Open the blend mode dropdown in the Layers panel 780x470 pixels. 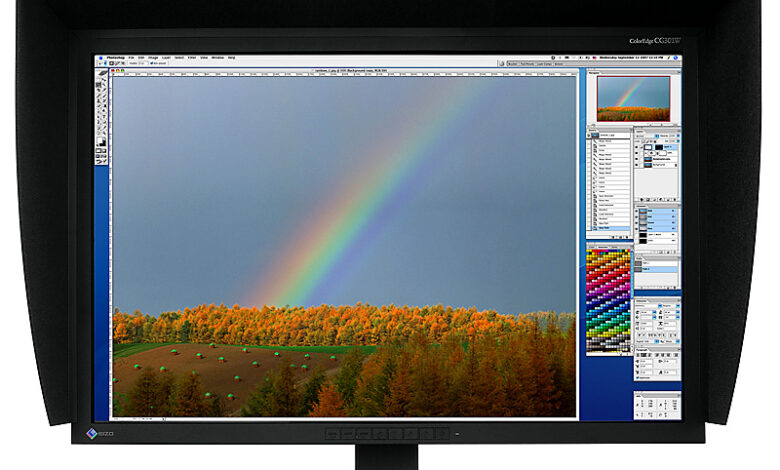click(647, 136)
